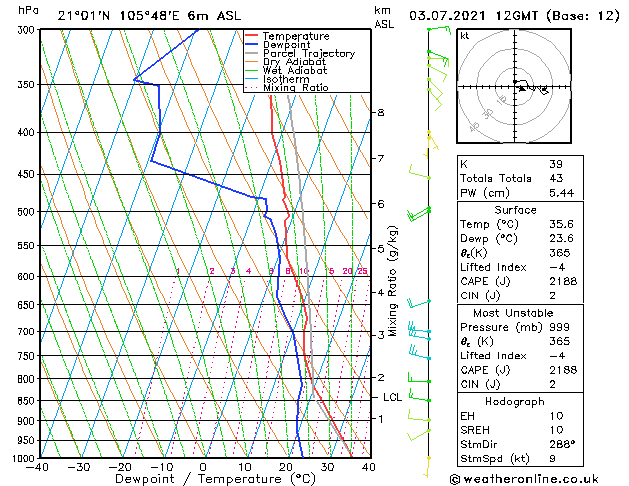Click the Totals Totals value 43

[556, 178]
